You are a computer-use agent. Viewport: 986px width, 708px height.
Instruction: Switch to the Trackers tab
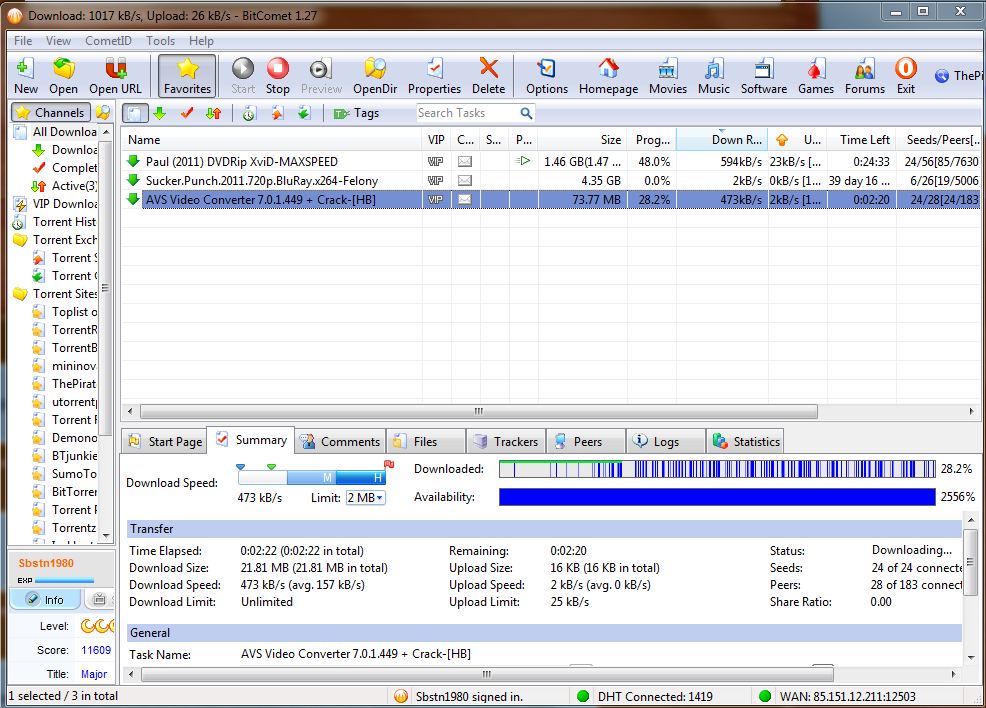(x=506, y=441)
